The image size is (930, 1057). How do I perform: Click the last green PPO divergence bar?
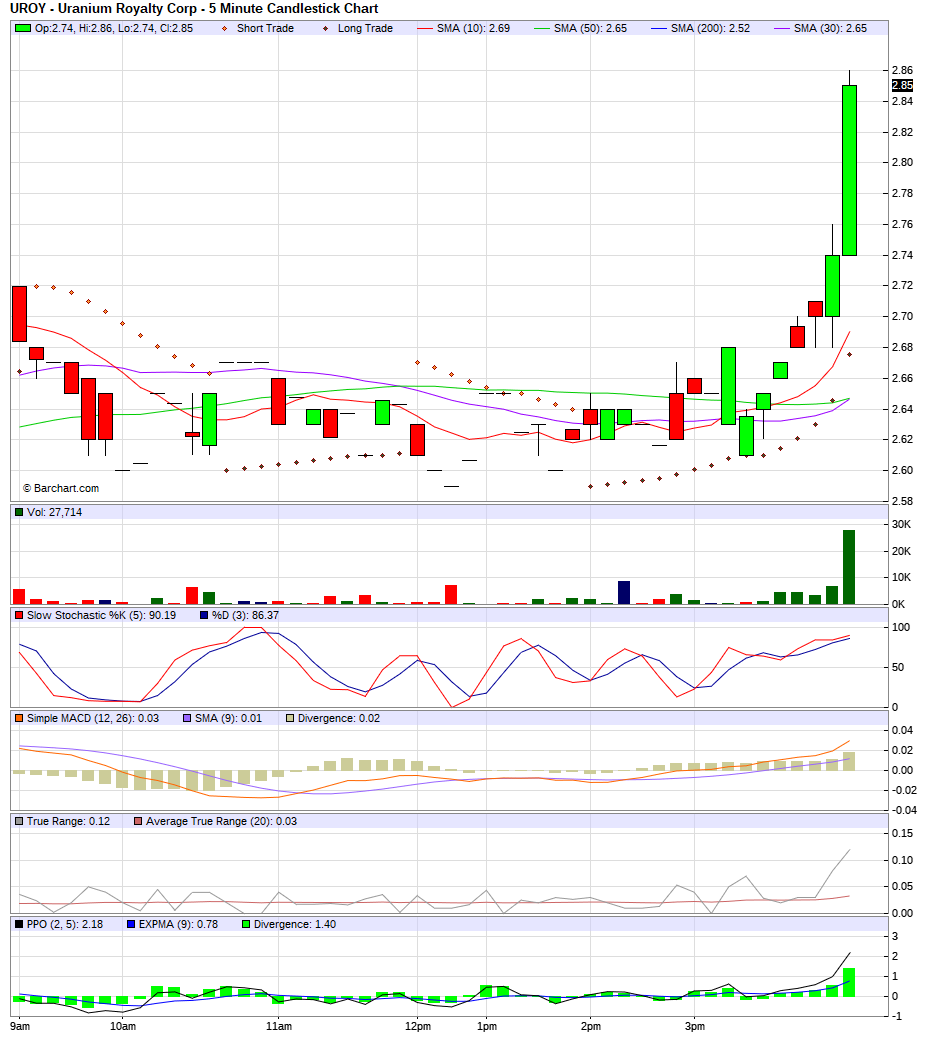849,982
